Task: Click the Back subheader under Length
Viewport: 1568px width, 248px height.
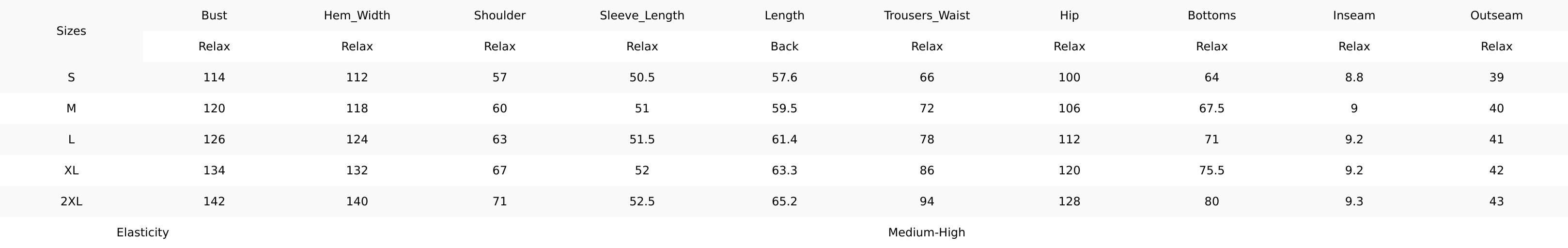Action: 785,47
